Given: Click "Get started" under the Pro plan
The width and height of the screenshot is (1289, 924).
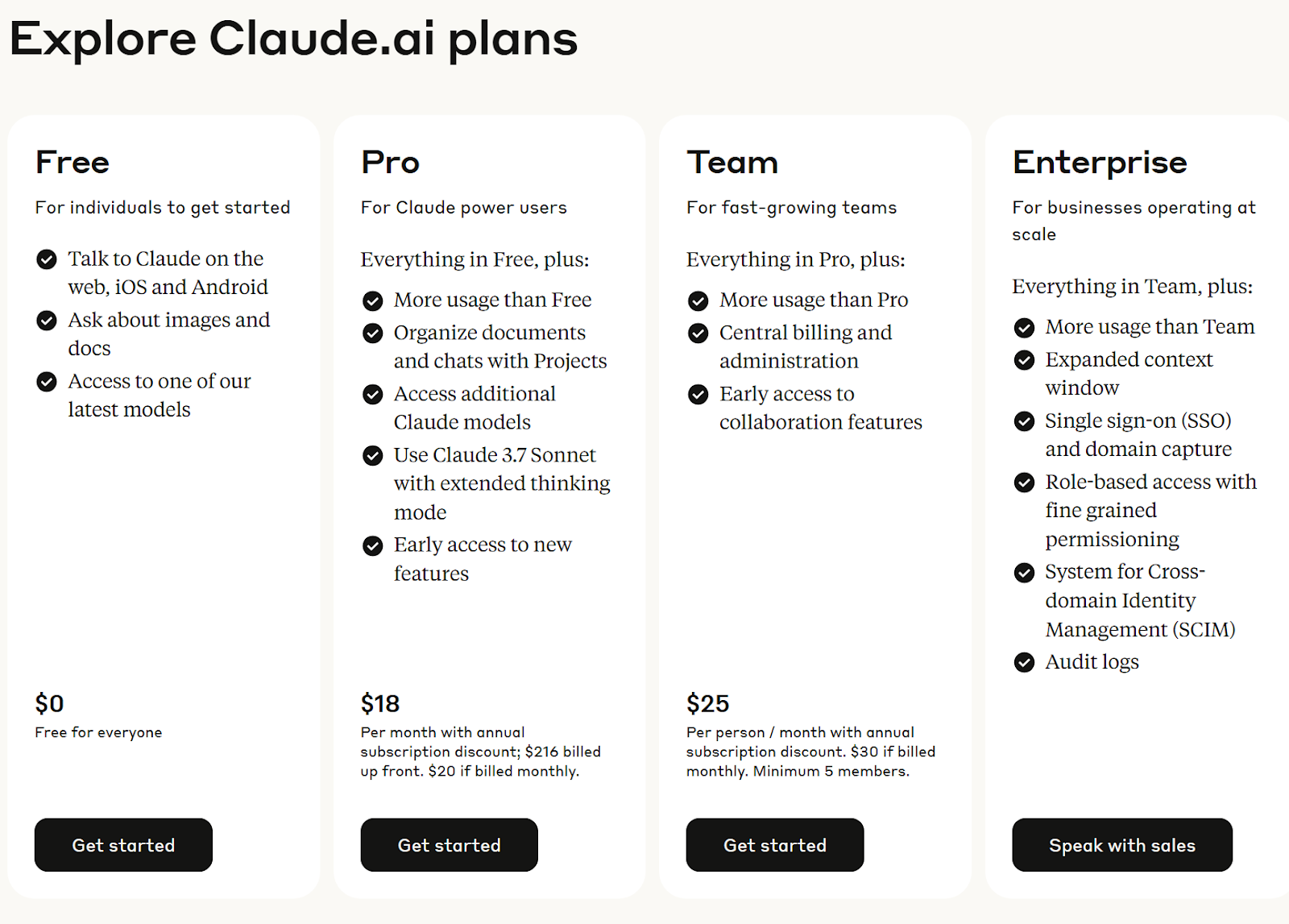Looking at the screenshot, I should point(449,845).
